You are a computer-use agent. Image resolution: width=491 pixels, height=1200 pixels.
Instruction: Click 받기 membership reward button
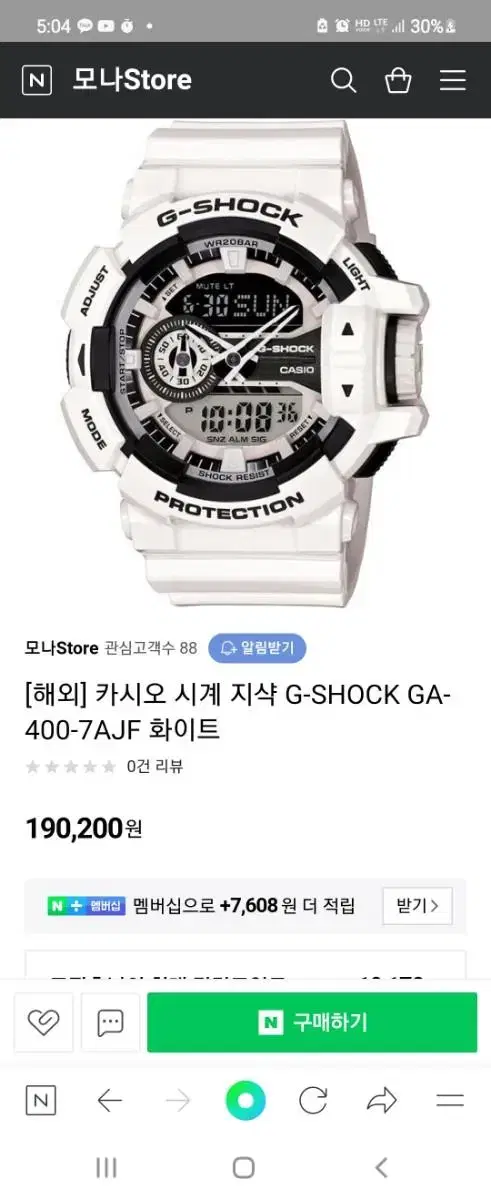(x=417, y=906)
